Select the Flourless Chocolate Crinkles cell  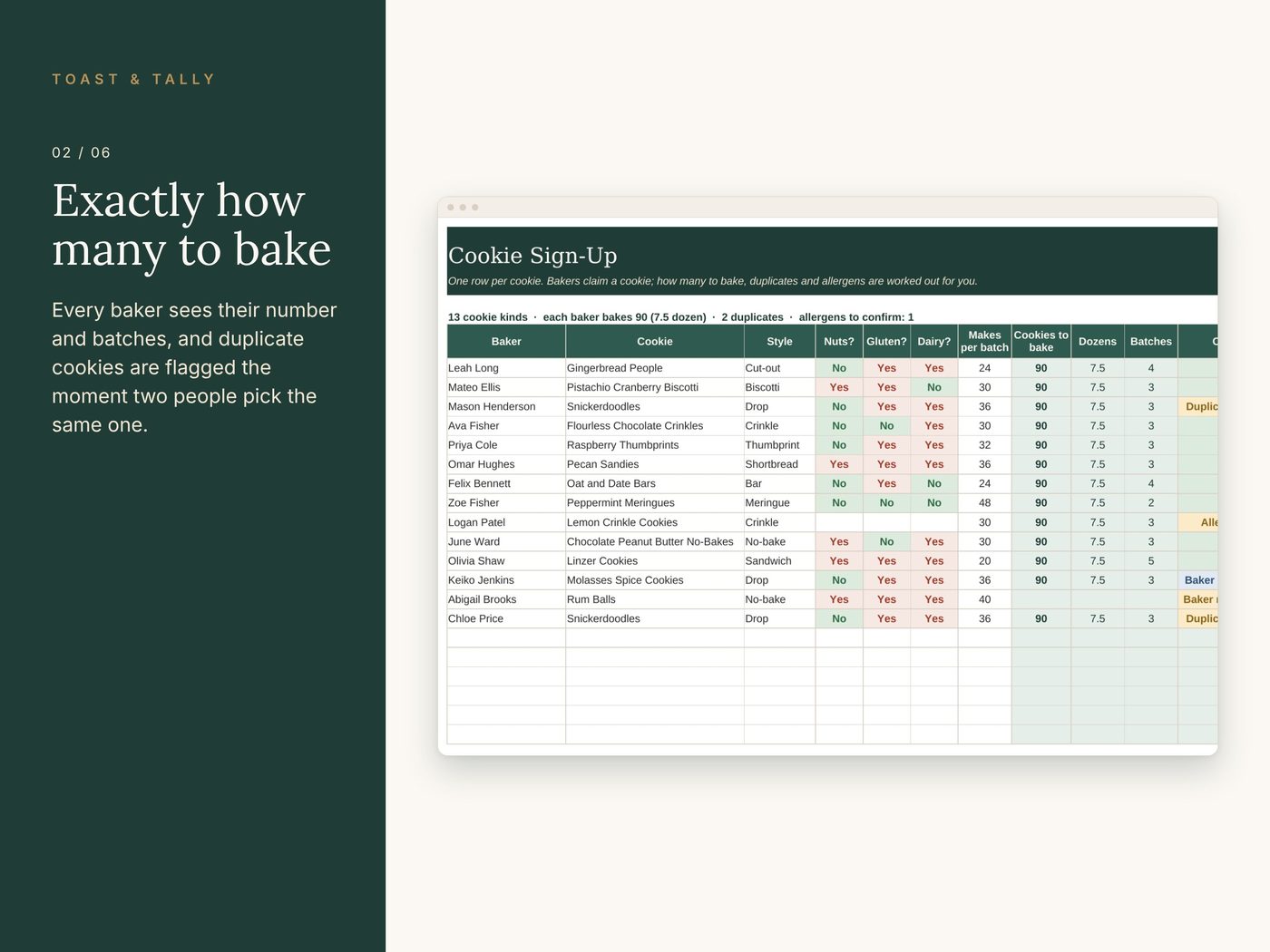[x=655, y=426]
